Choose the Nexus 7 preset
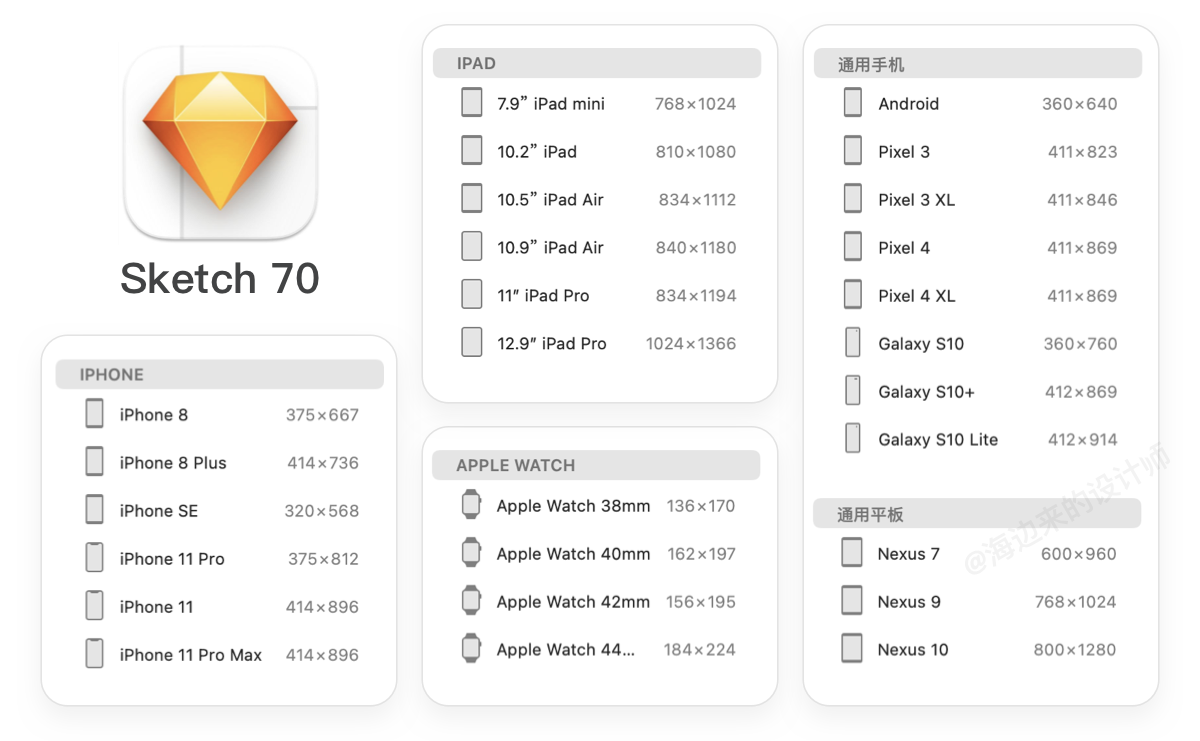1200x741 pixels. click(x=978, y=553)
